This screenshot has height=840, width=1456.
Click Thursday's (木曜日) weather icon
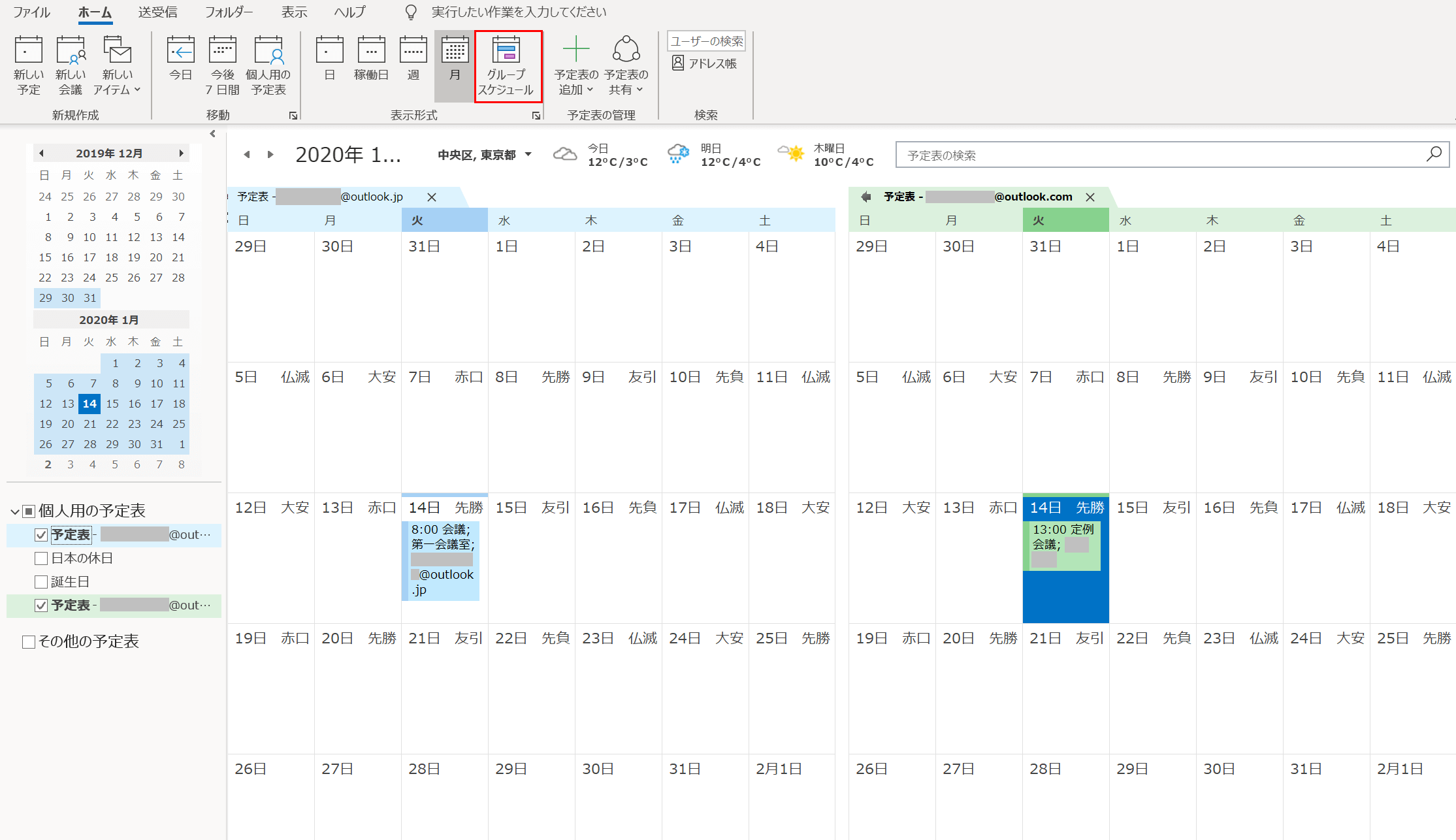tap(791, 154)
